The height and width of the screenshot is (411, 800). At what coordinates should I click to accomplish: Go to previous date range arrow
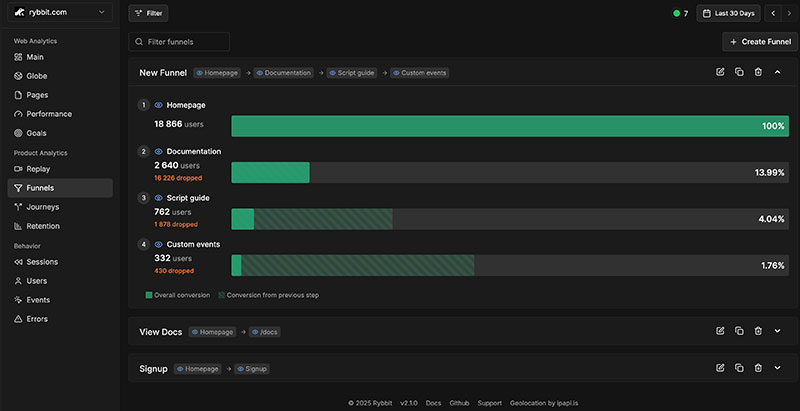(773, 13)
